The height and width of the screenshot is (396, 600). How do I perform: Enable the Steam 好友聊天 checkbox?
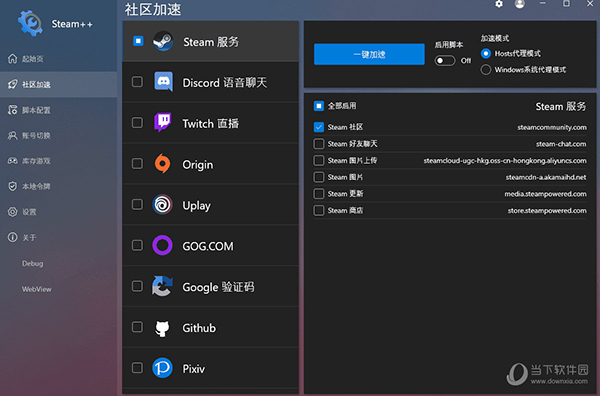[x=319, y=144]
